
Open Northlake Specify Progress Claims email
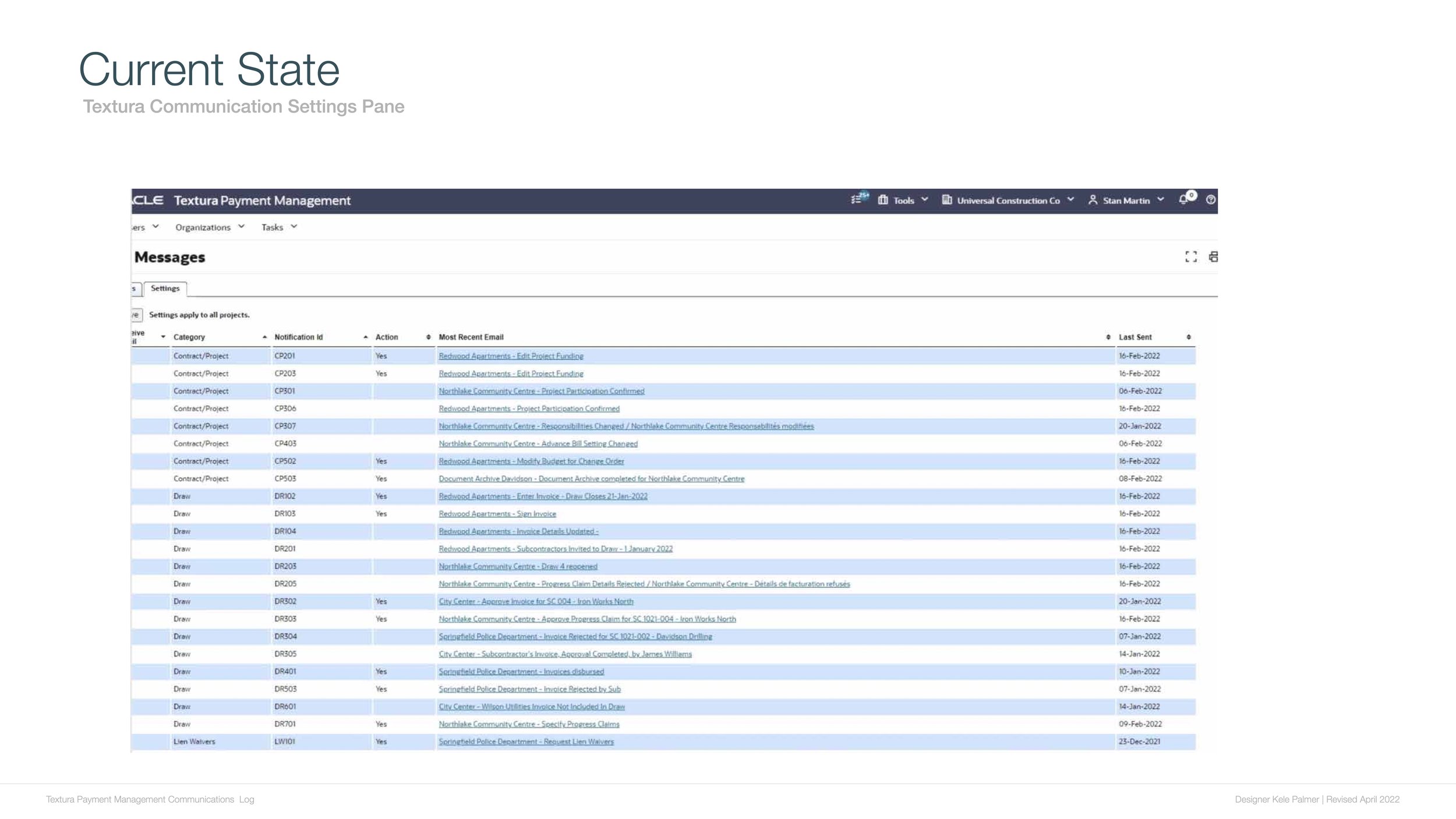tap(529, 723)
